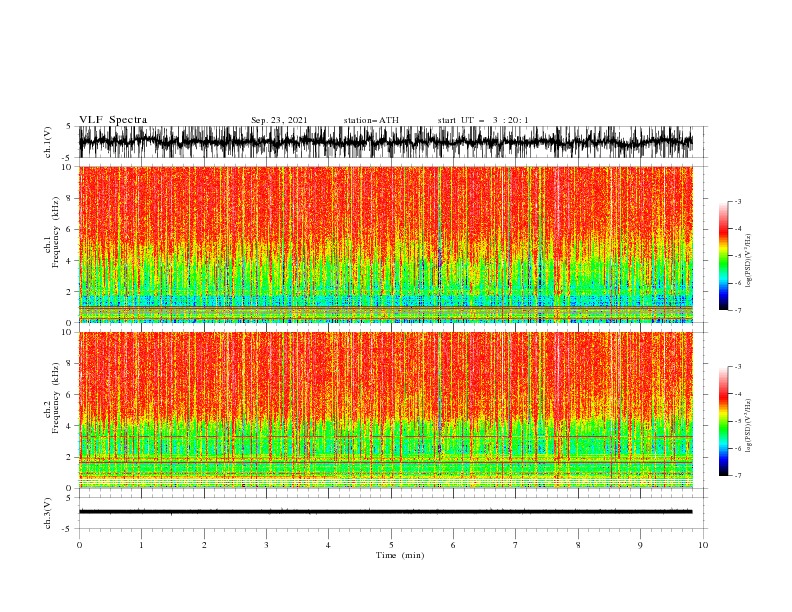
Task: Click the ch.1 spectrogram color bar
Action: tap(723, 256)
